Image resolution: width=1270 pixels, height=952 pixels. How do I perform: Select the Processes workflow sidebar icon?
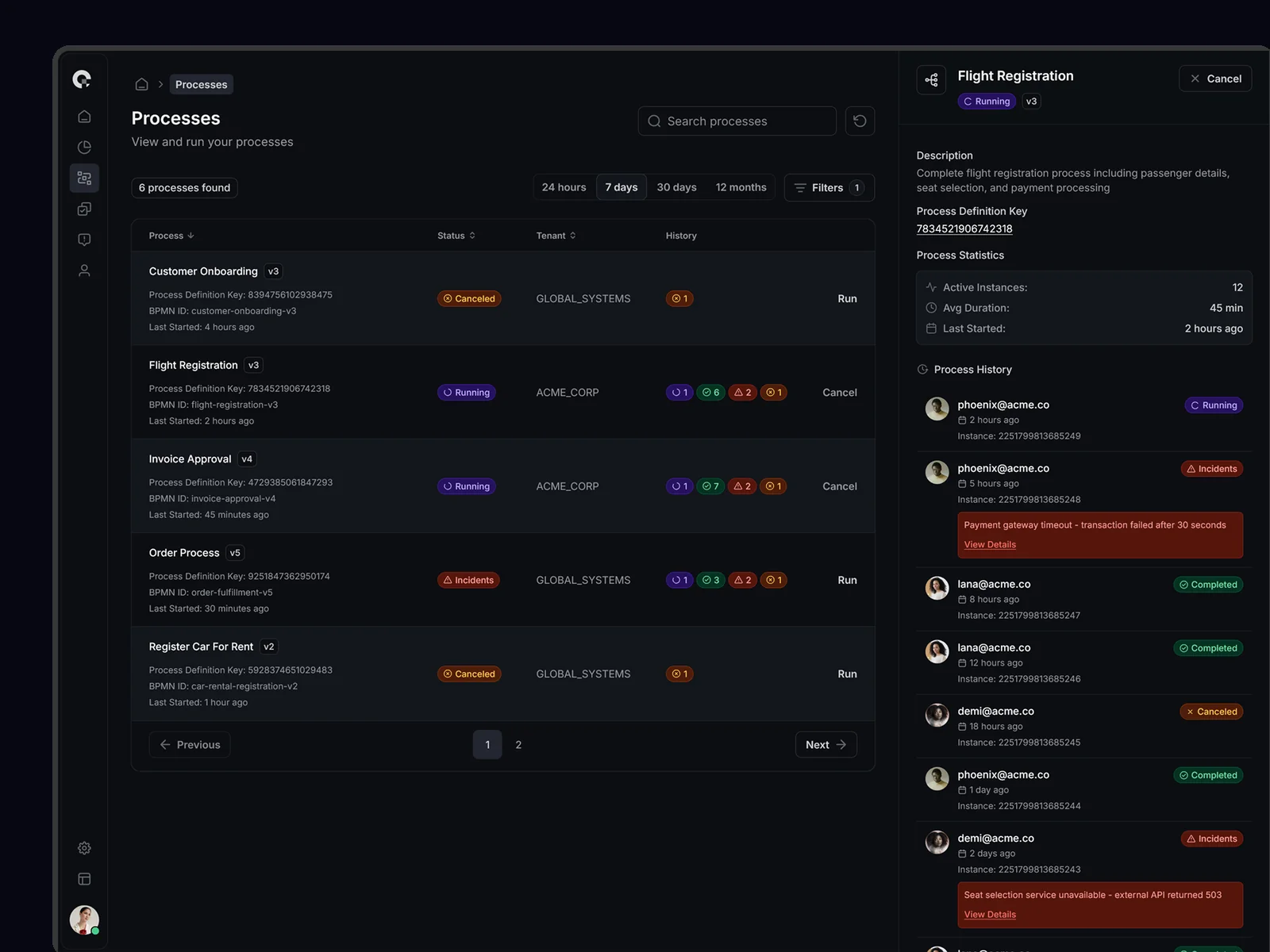click(84, 178)
